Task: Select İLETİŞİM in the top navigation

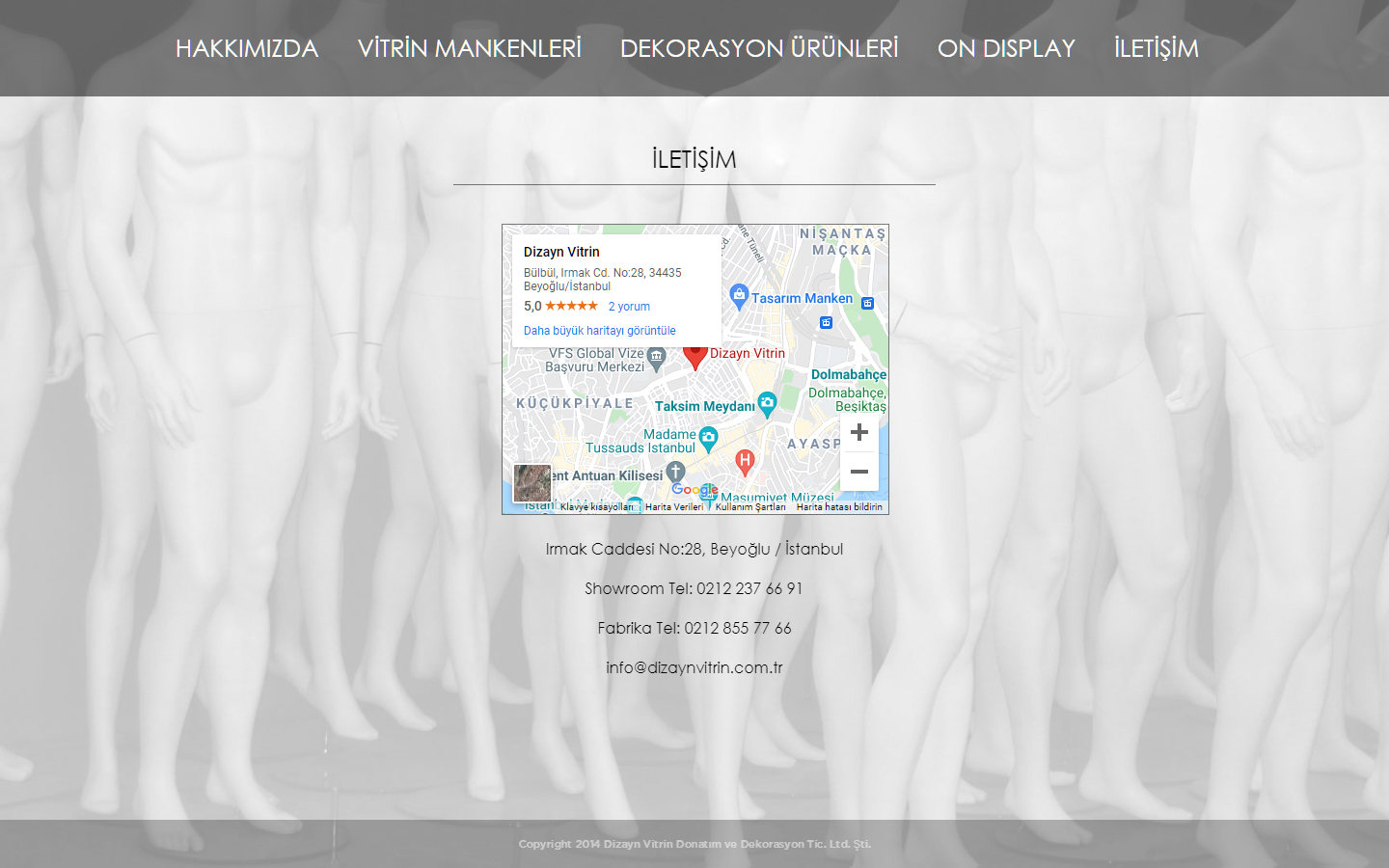Action: click(x=1156, y=48)
